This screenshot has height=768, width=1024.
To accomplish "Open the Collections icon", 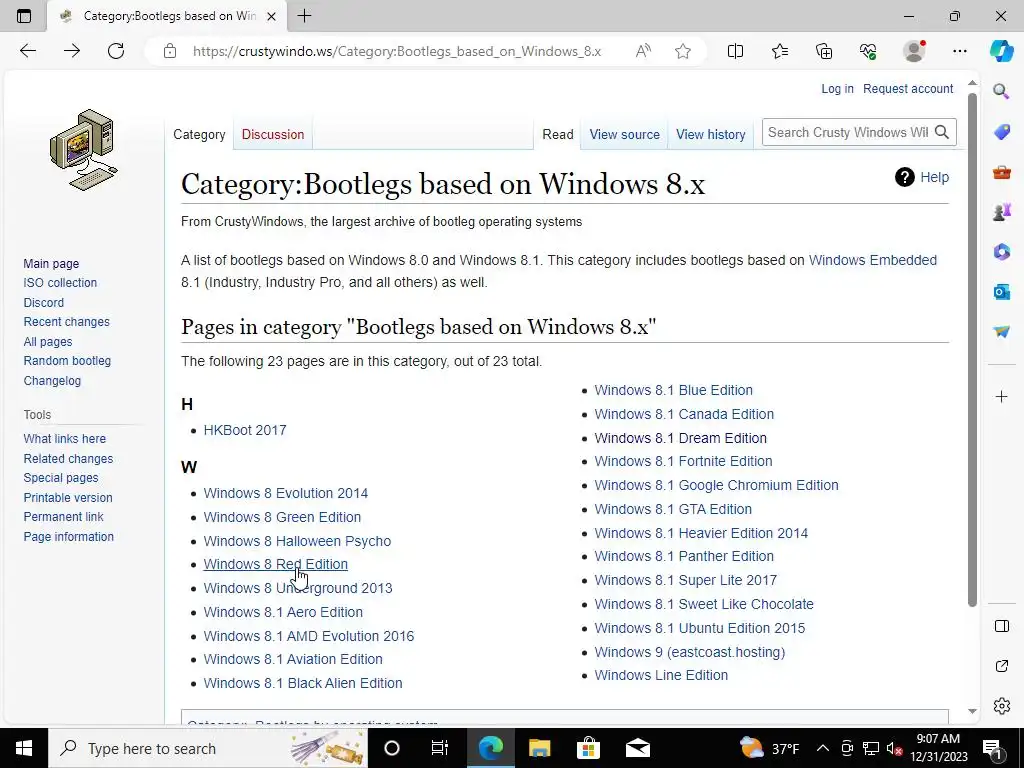I will (824, 51).
